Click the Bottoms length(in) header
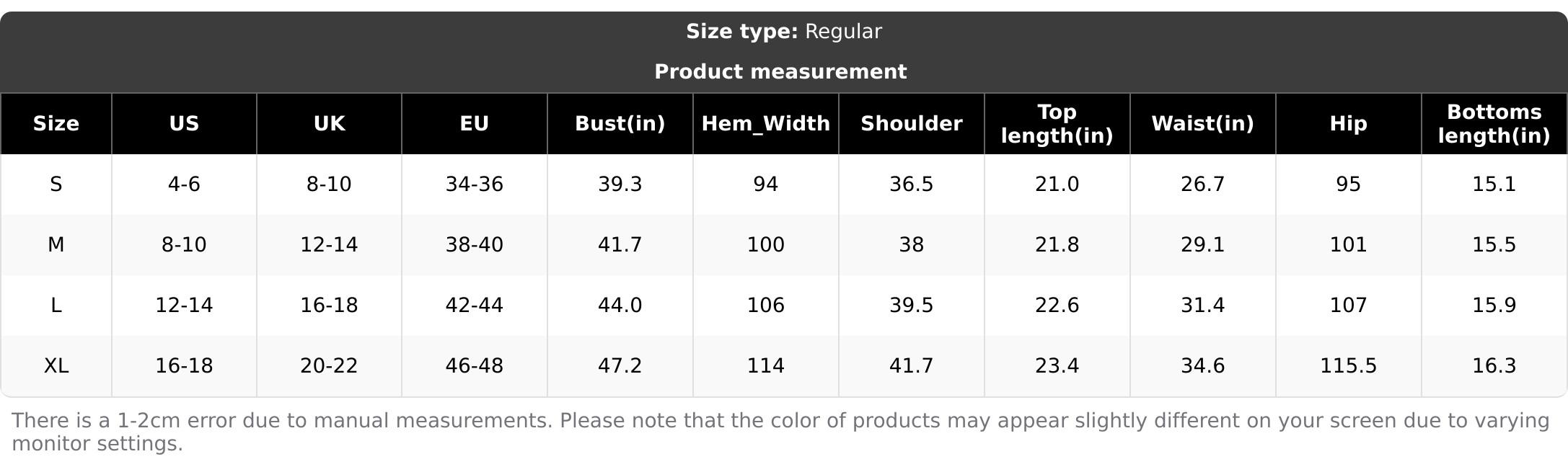The width and height of the screenshot is (1568, 467). click(x=1494, y=124)
